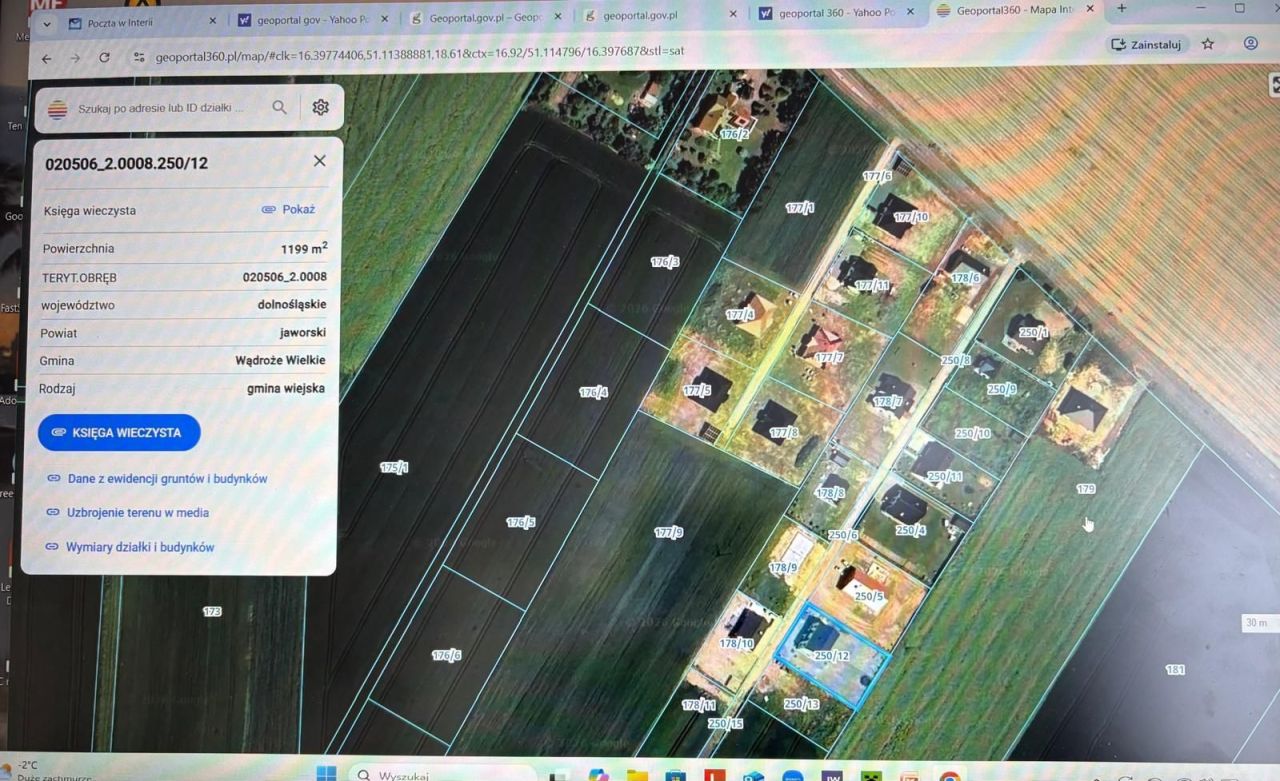Open Dane z ewidencji gruntów i budynków
This screenshot has height=781, width=1280.
click(x=157, y=479)
